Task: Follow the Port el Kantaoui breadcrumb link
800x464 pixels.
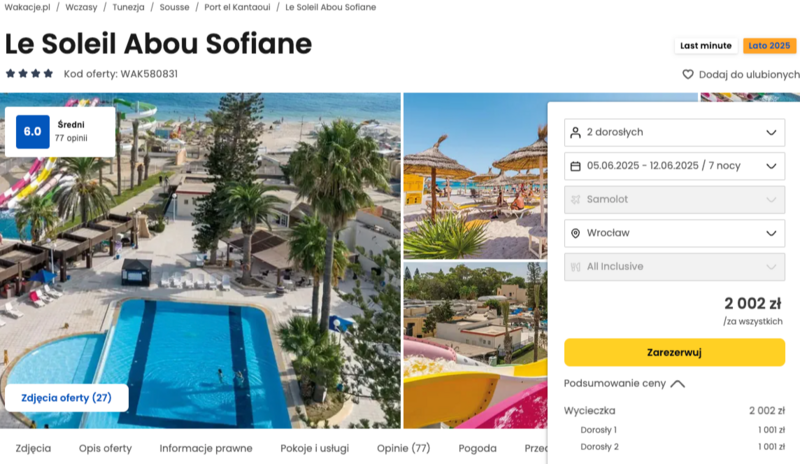Action: [x=237, y=7]
